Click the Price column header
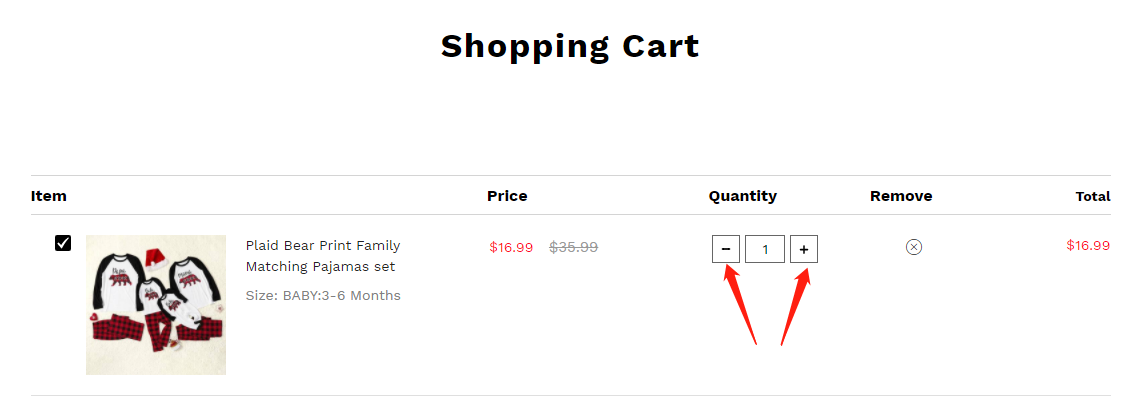1146x403 pixels. coord(507,196)
